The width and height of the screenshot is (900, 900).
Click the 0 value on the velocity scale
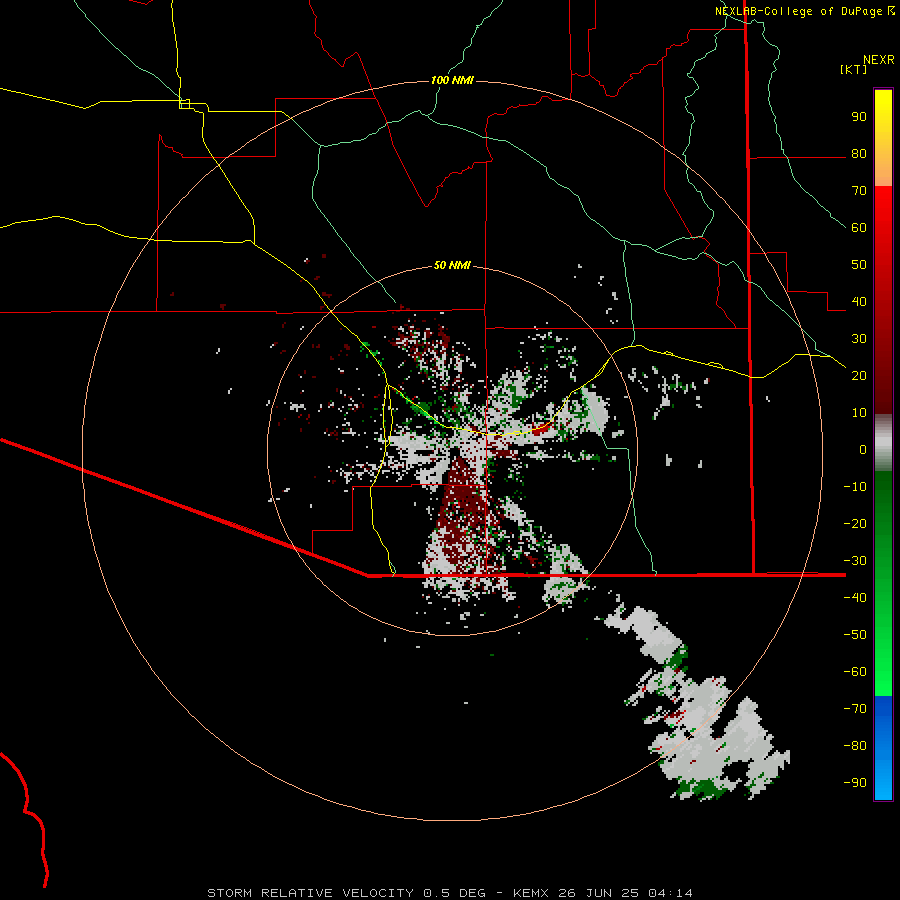[x=863, y=450]
